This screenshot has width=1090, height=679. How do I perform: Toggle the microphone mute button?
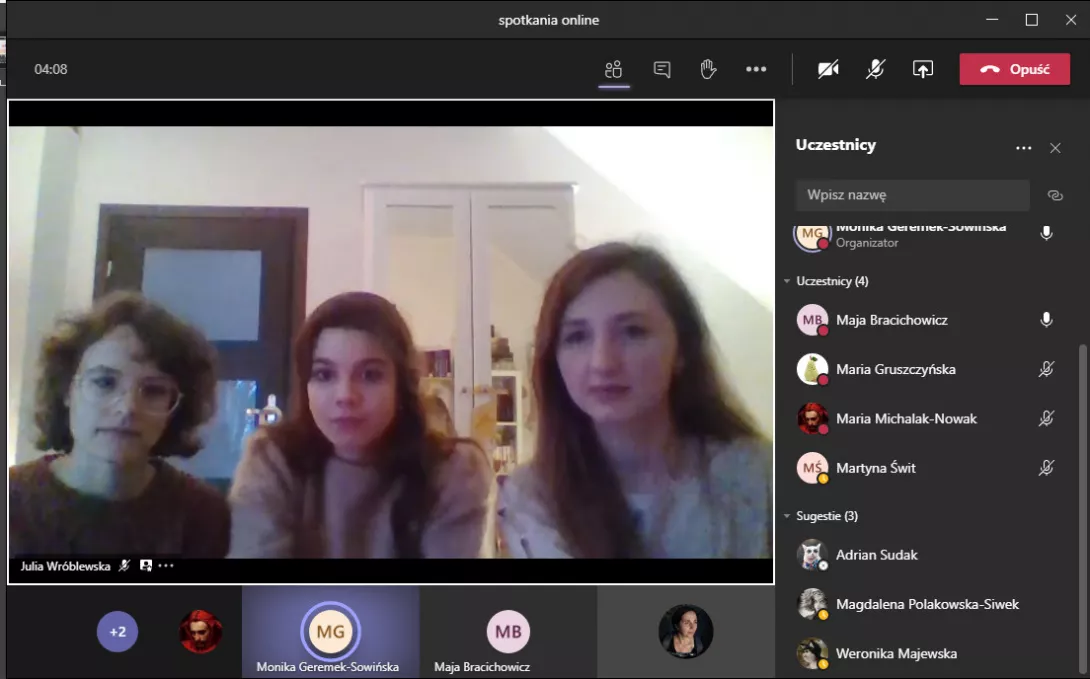click(x=875, y=69)
